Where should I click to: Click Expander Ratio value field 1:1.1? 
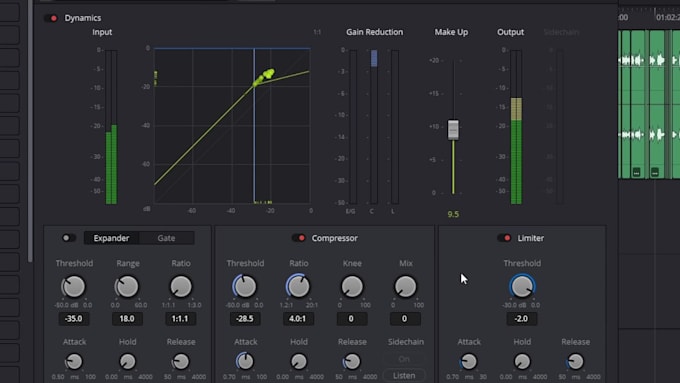pyautogui.click(x=180, y=319)
